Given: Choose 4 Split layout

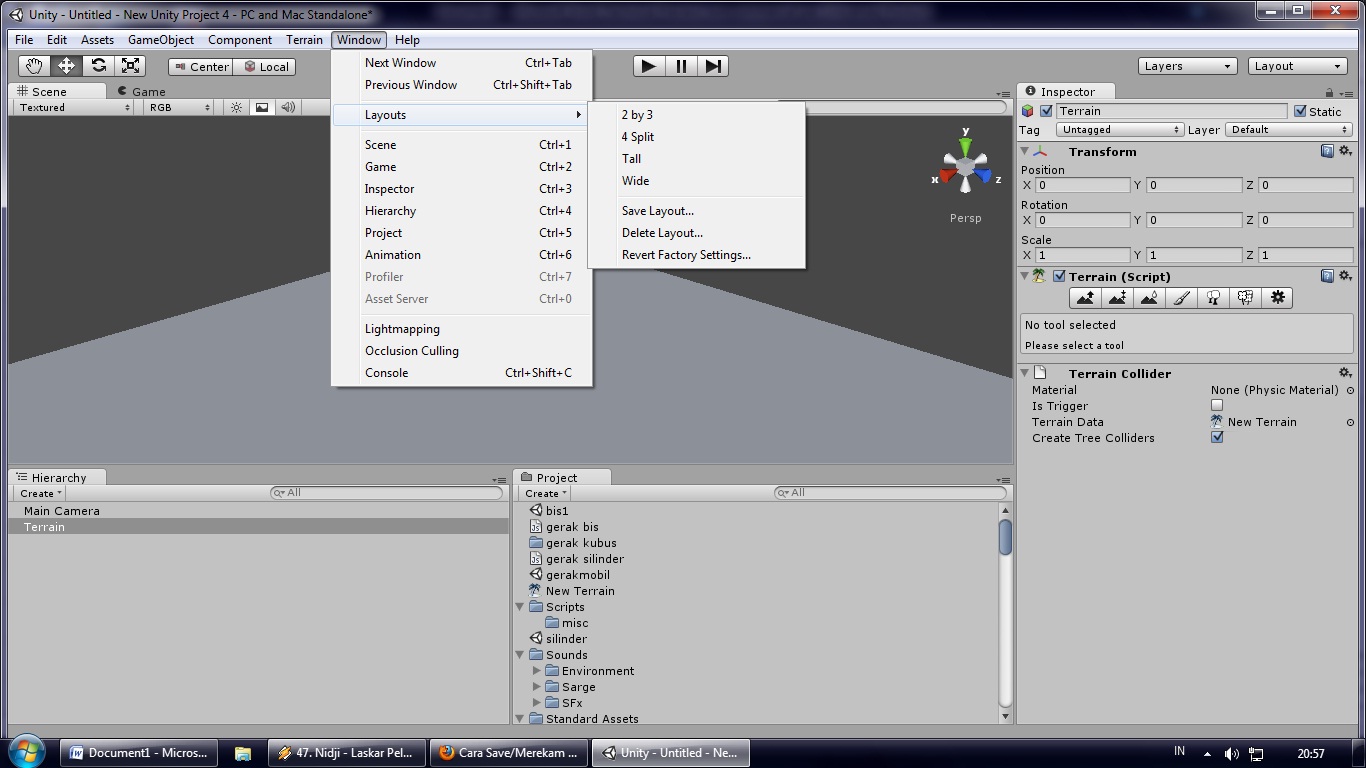Looking at the screenshot, I should 638,137.
